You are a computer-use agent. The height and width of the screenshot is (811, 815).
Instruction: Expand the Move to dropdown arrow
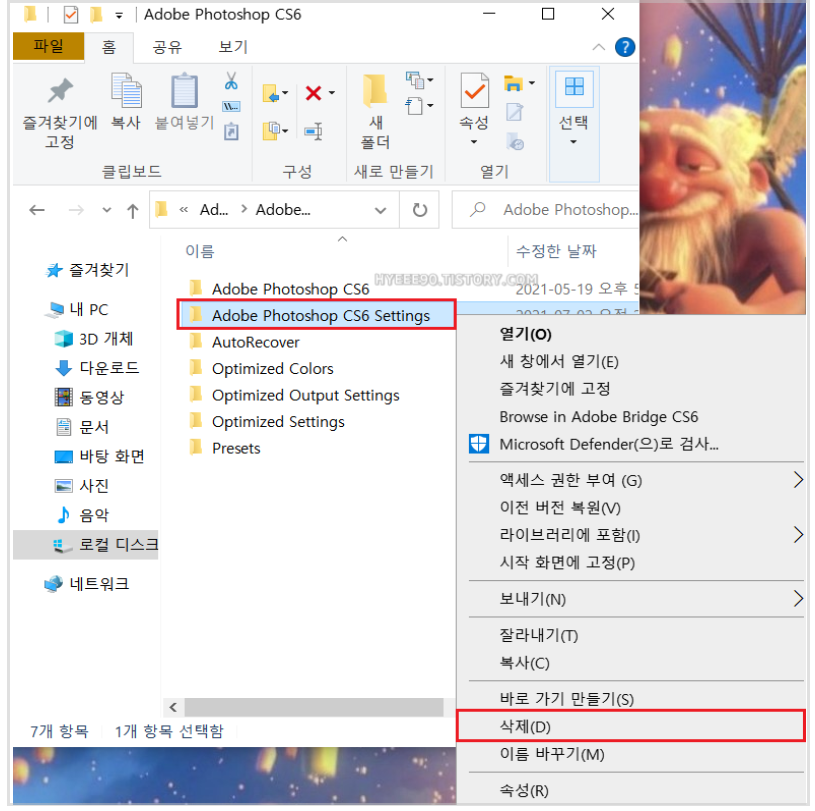click(285, 93)
